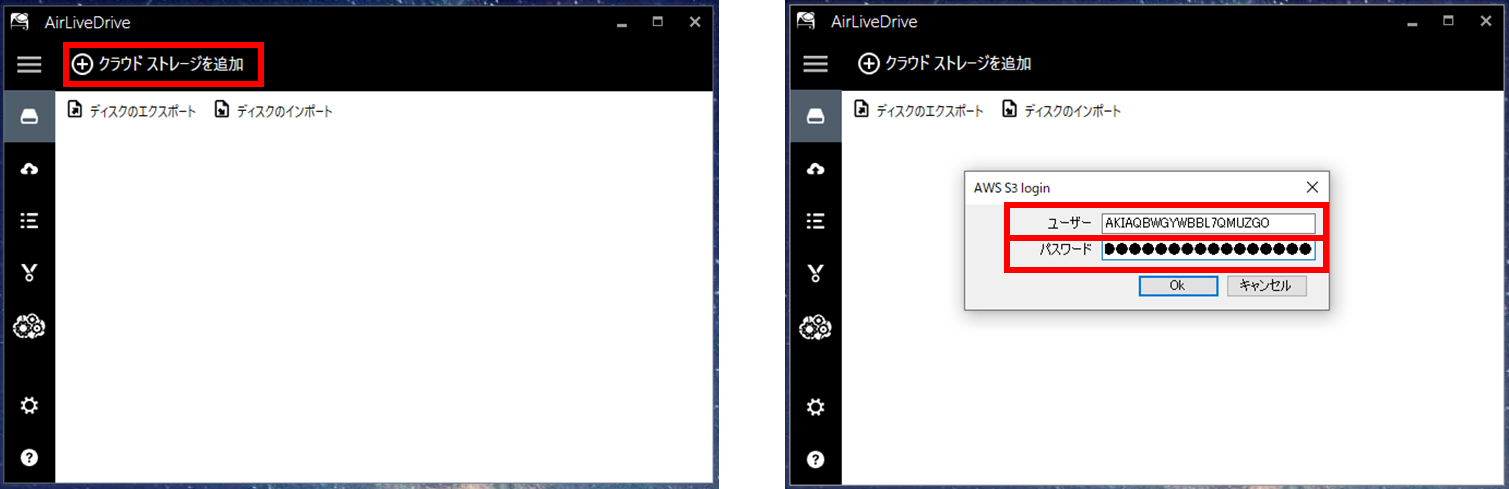Click AirLiveDrive app logo in left window title bar

[x=21, y=21]
